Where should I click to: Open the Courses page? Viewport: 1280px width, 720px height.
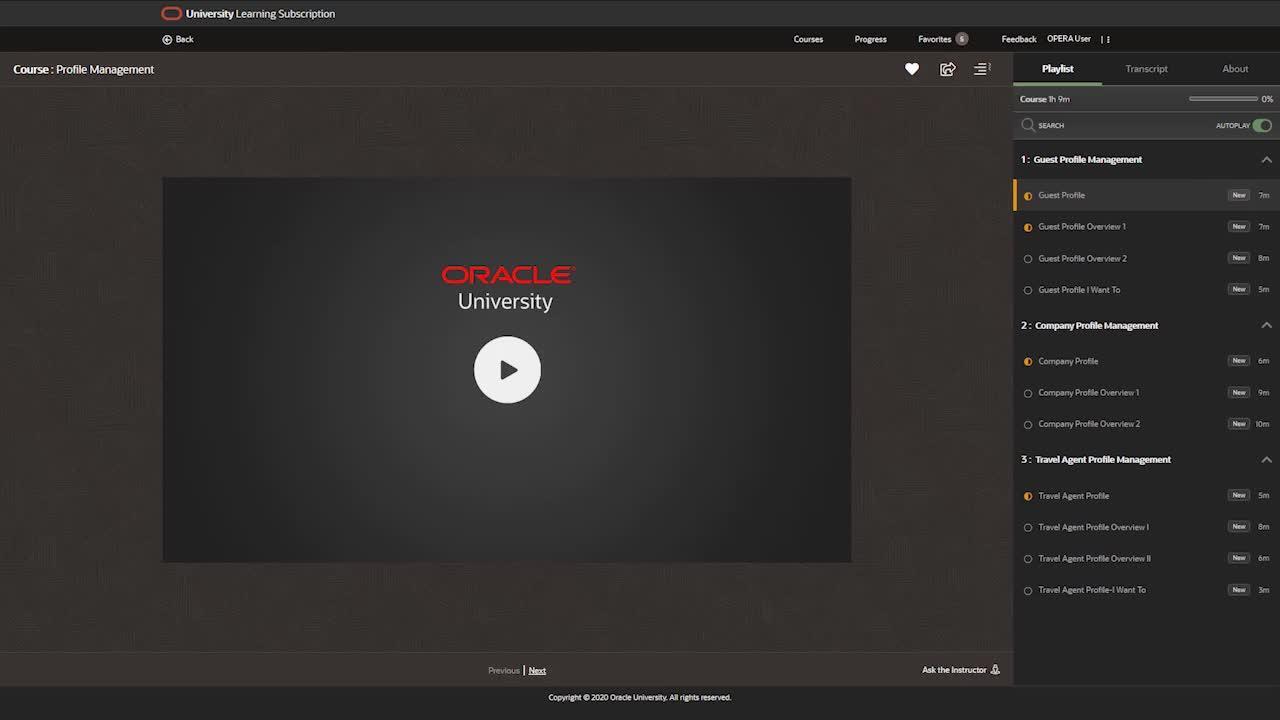click(808, 39)
